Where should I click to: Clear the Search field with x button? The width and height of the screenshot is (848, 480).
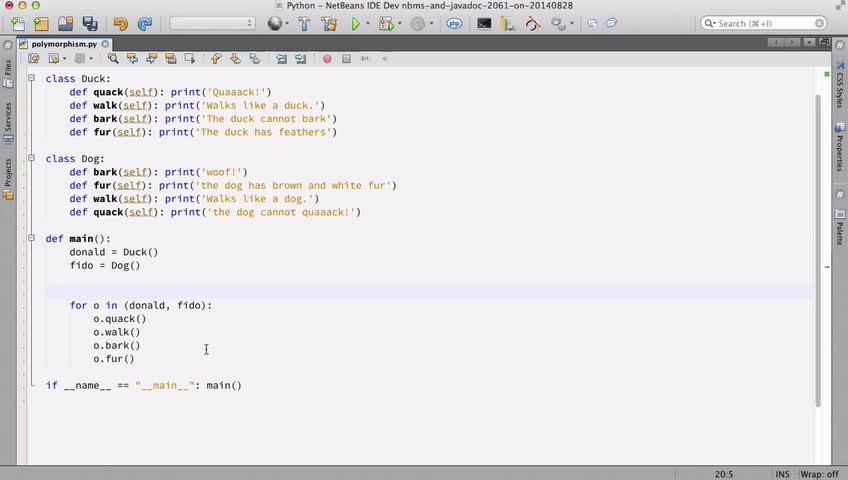point(820,23)
